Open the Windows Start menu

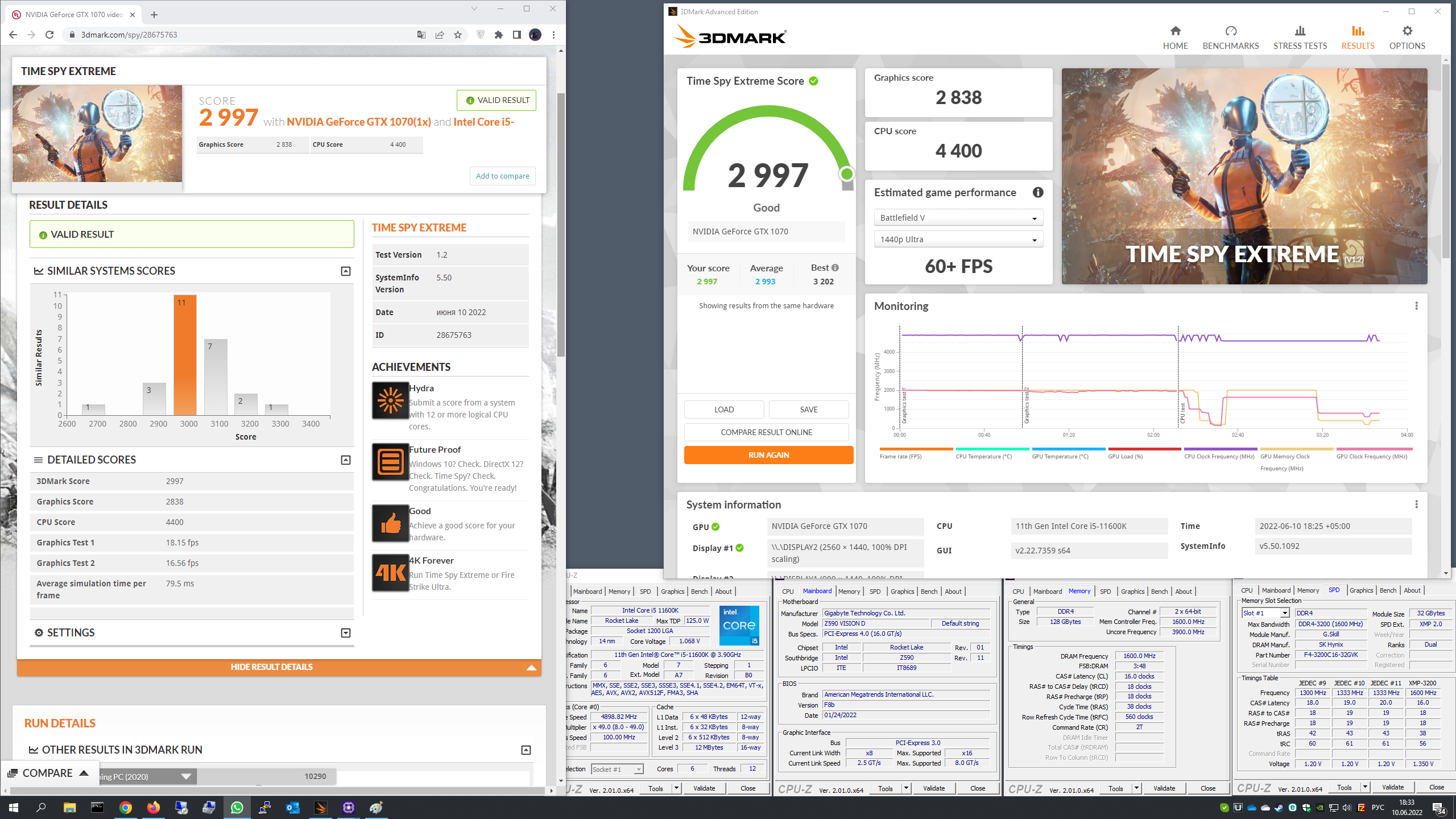[14, 807]
